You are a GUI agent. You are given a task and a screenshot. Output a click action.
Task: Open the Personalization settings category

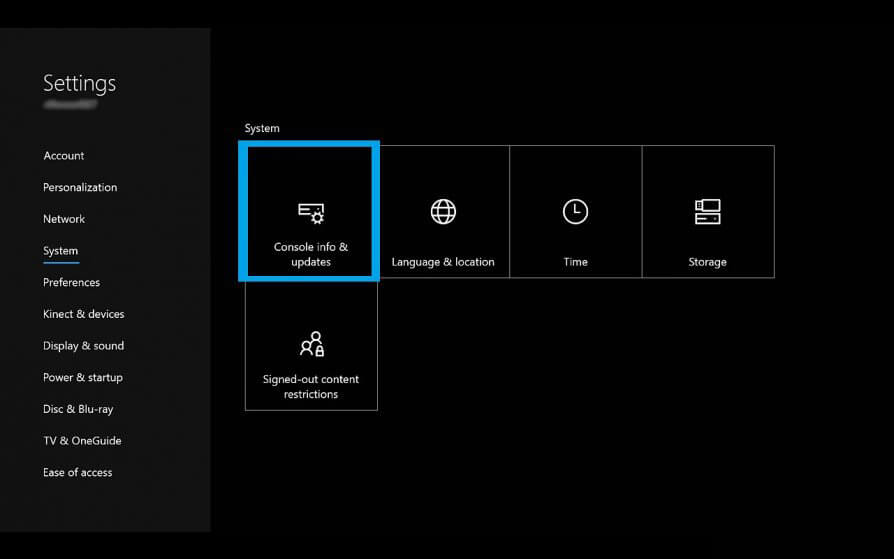click(80, 187)
